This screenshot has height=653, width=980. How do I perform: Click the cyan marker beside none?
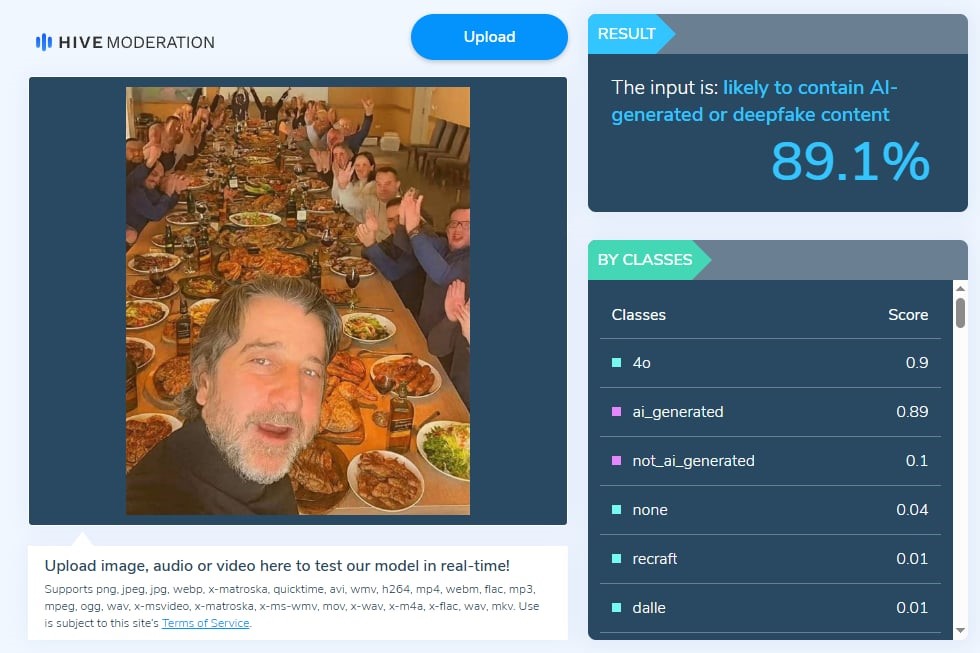pyautogui.click(x=616, y=510)
